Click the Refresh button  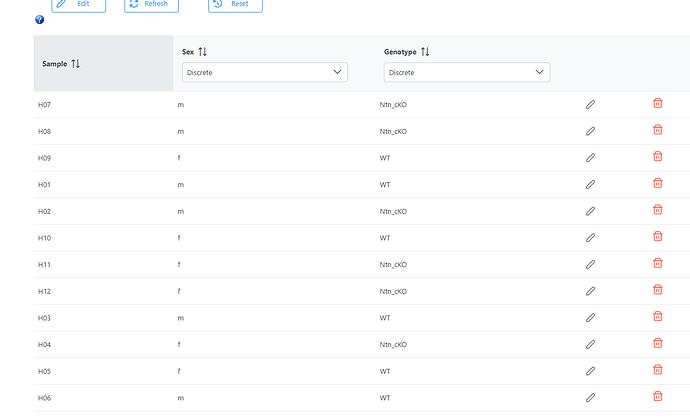coord(151,4)
